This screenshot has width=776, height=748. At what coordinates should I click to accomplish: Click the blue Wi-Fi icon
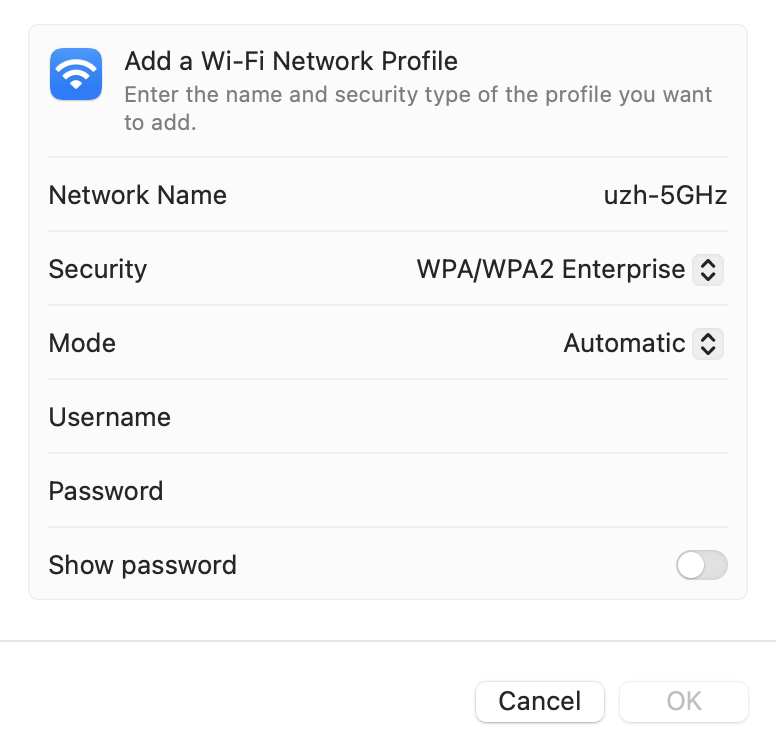(x=76, y=75)
